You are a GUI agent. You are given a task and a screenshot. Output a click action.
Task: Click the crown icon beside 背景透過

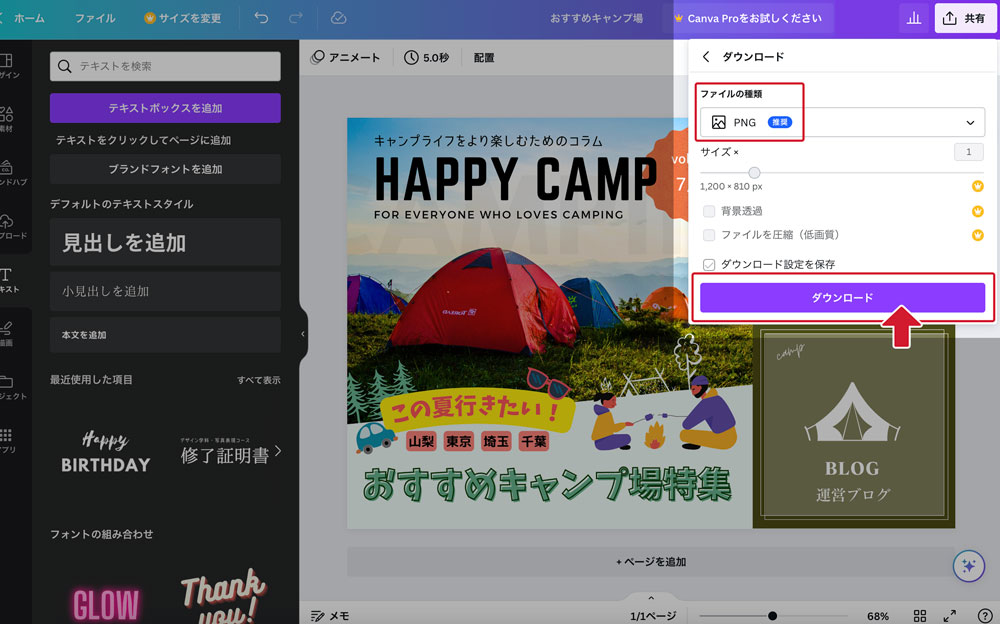click(x=977, y=211)
